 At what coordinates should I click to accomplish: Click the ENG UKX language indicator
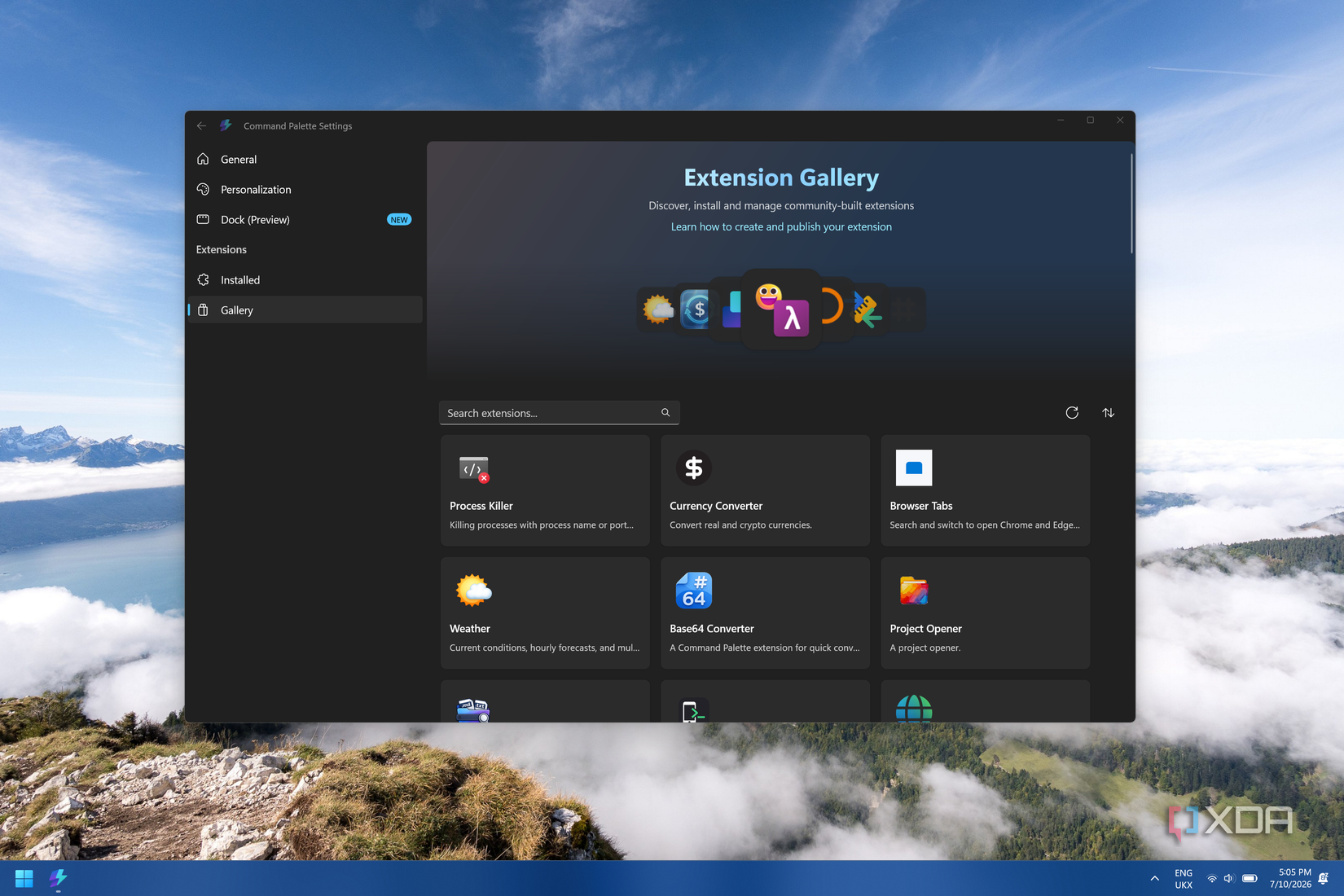pyautogui.click(x=1184, y=878)
